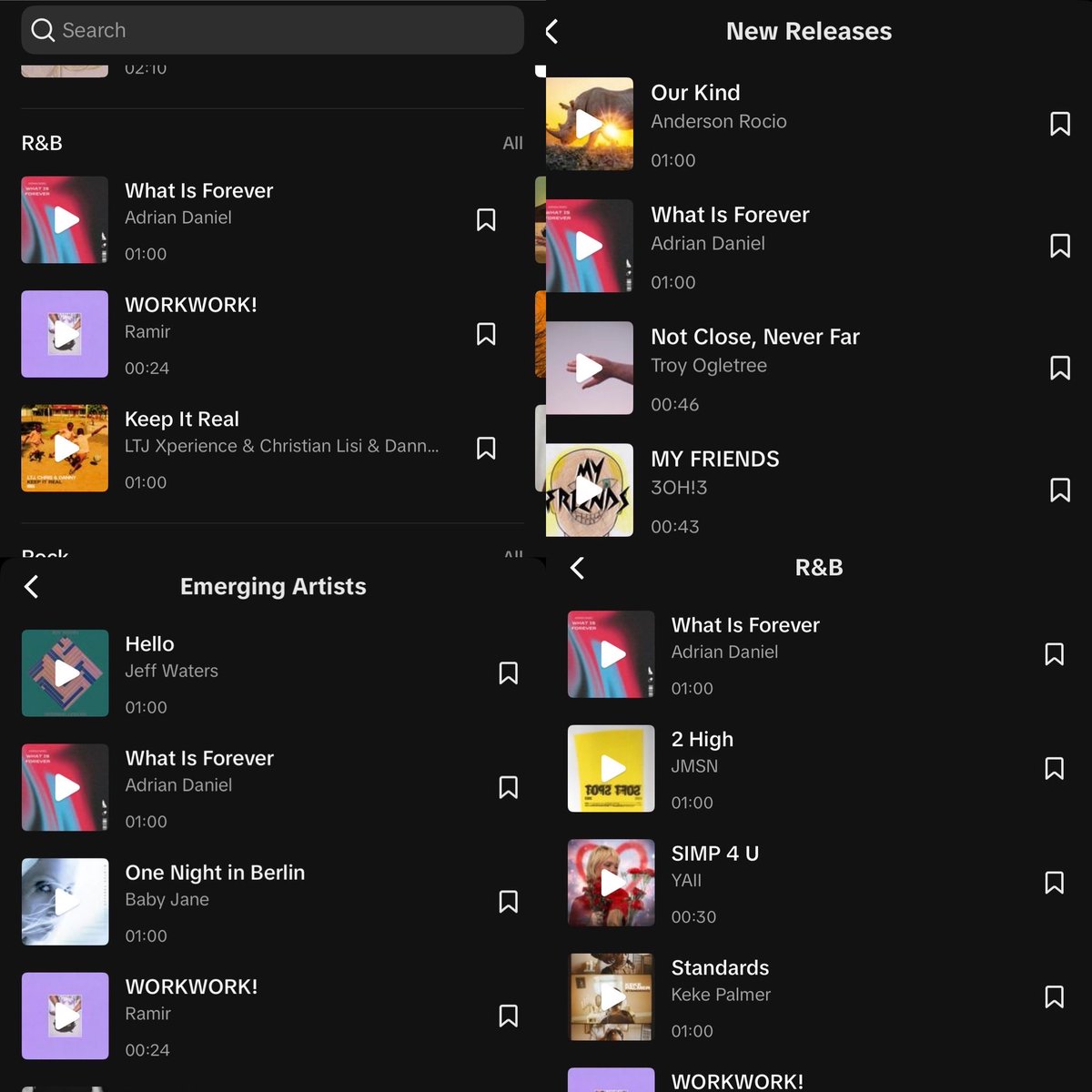Select Standards song title
The width and height of the screenshot is (1092, 1092).
click(720, 967)
